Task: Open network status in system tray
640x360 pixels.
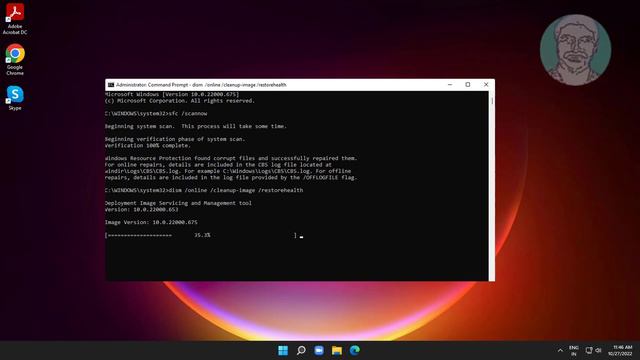Action: tap(589, 350)
